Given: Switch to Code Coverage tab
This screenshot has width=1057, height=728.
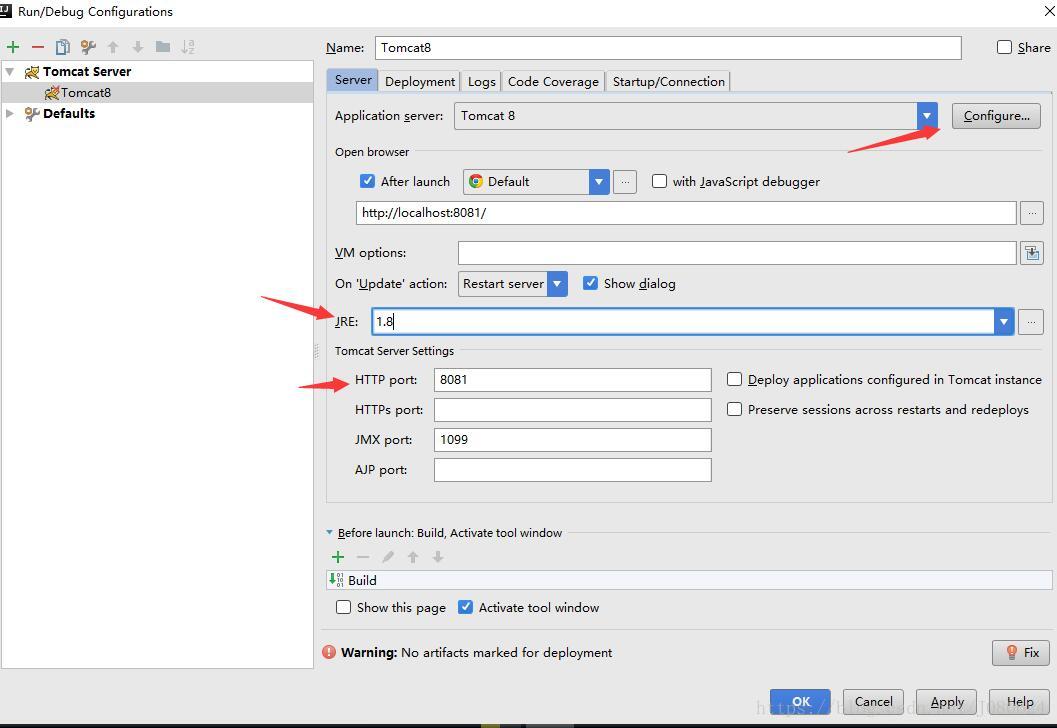Looking at the screenshot, I should click(x=553, y=82).
